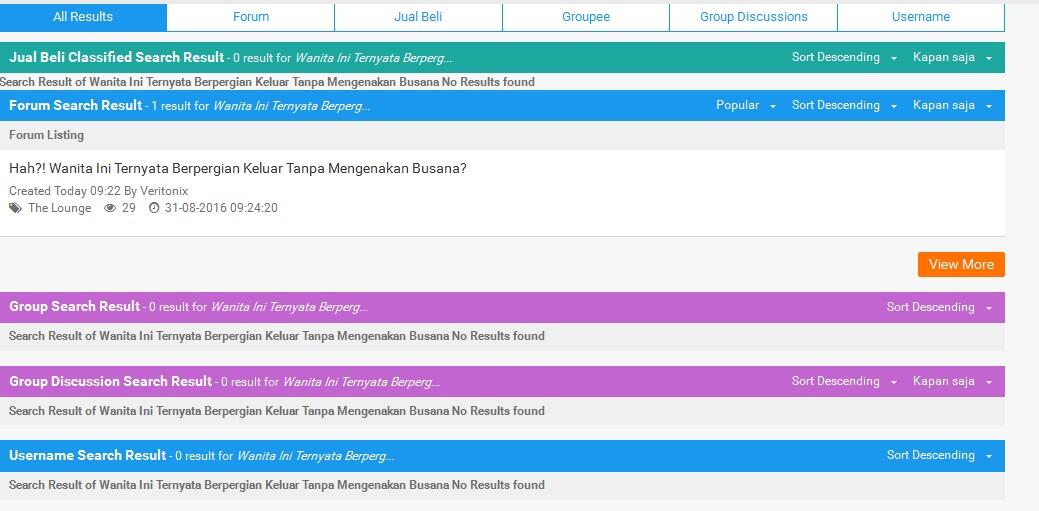
Task: Open Veritonix's user profile link
Action: point(164,191)
